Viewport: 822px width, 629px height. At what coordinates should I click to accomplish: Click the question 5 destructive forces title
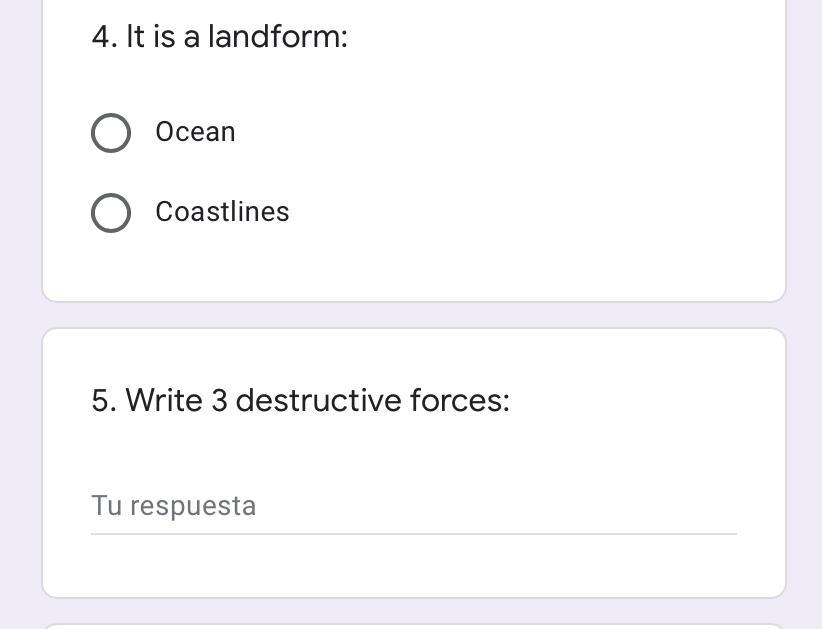pyautogui.click(x=300, y=401)
